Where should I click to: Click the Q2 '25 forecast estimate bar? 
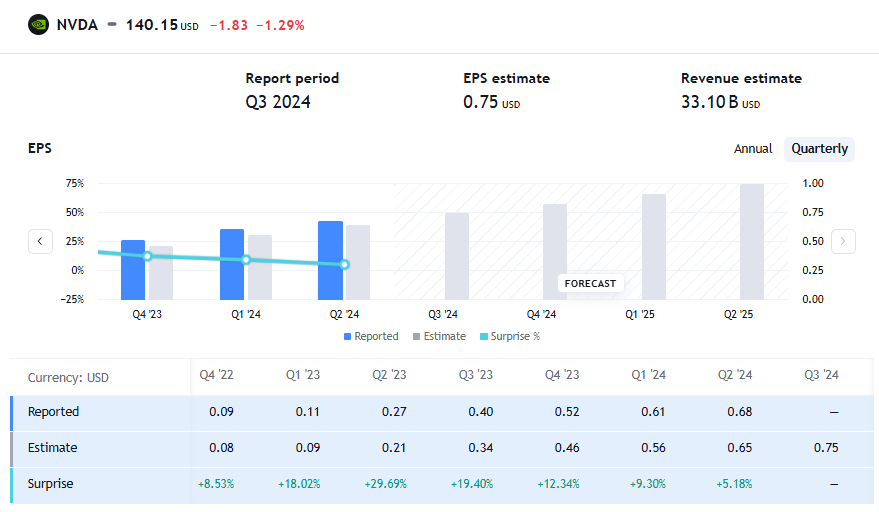coord(752,241)
